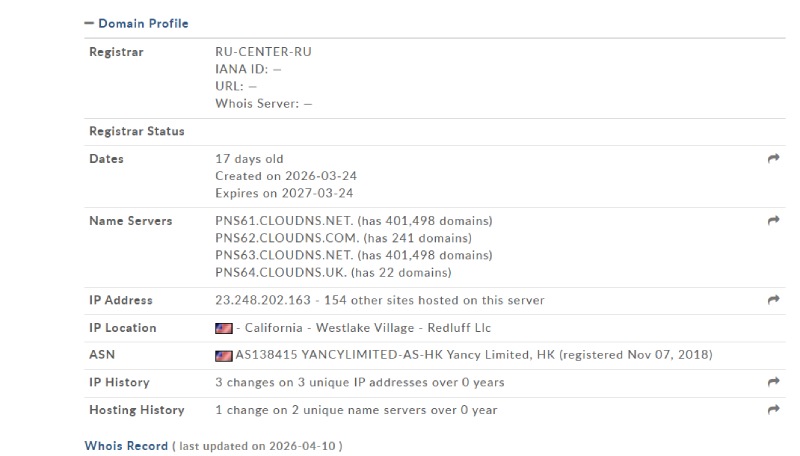Click the RU-CENTER-RU registrar name
Image resolution: width=800 pixels, height=456 pixels.
[x=257, y=52]
